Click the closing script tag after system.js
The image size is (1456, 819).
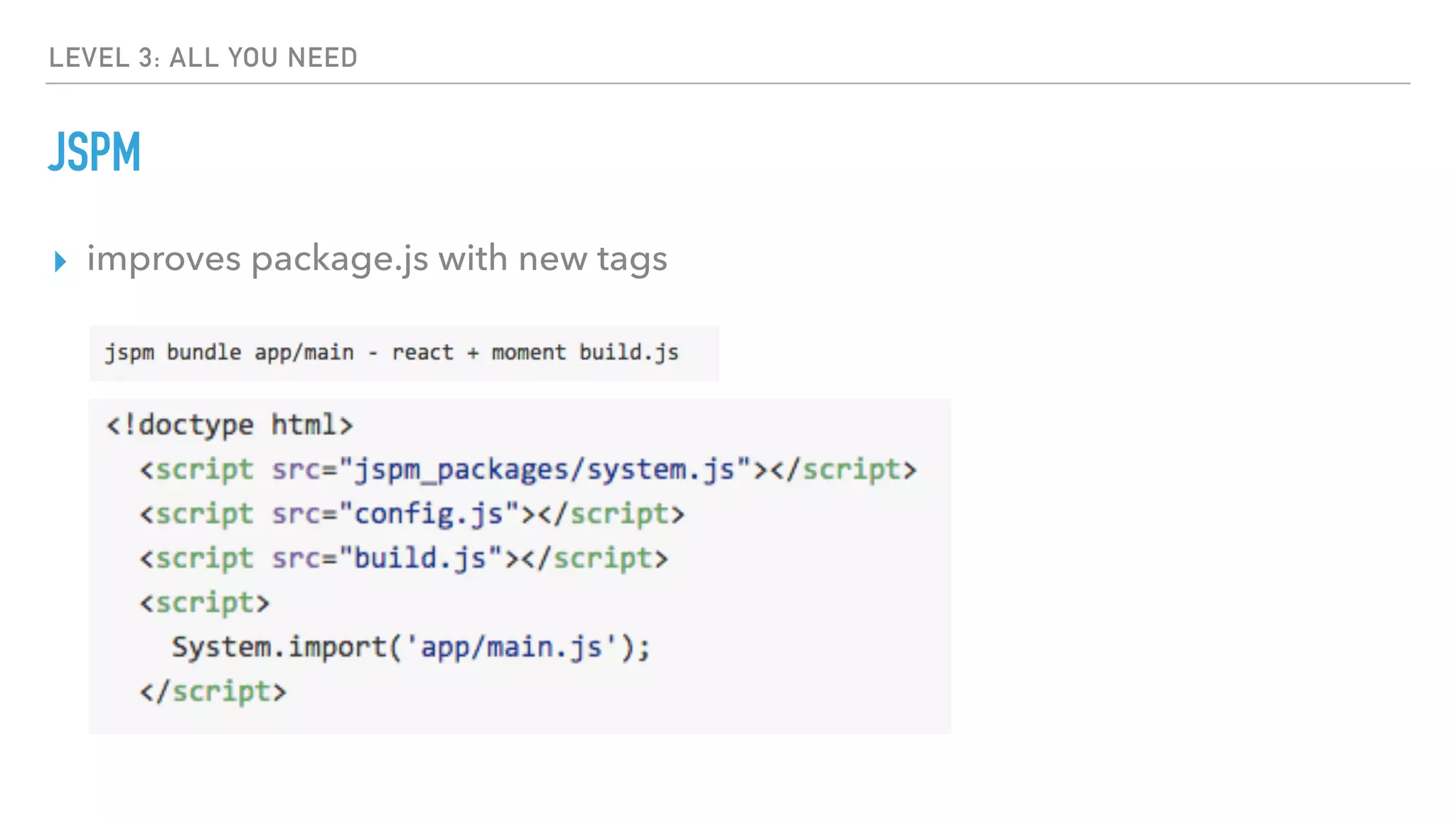[x=844, y=470]
